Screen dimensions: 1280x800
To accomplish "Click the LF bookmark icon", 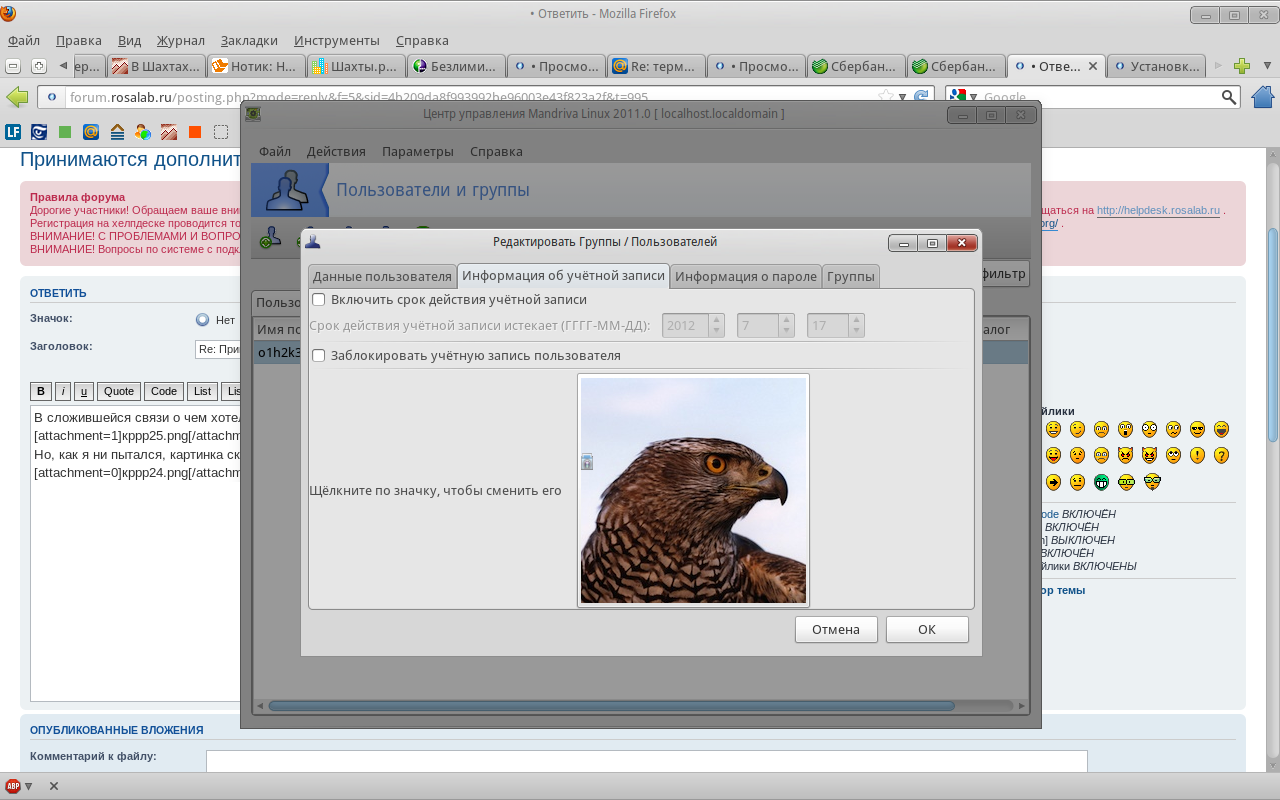I will (x=13, y=132).
